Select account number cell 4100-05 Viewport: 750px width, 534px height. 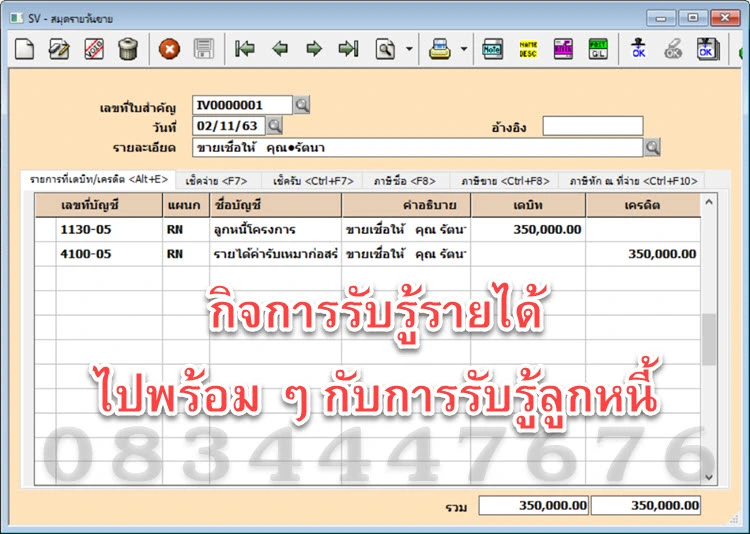[109, 254]
